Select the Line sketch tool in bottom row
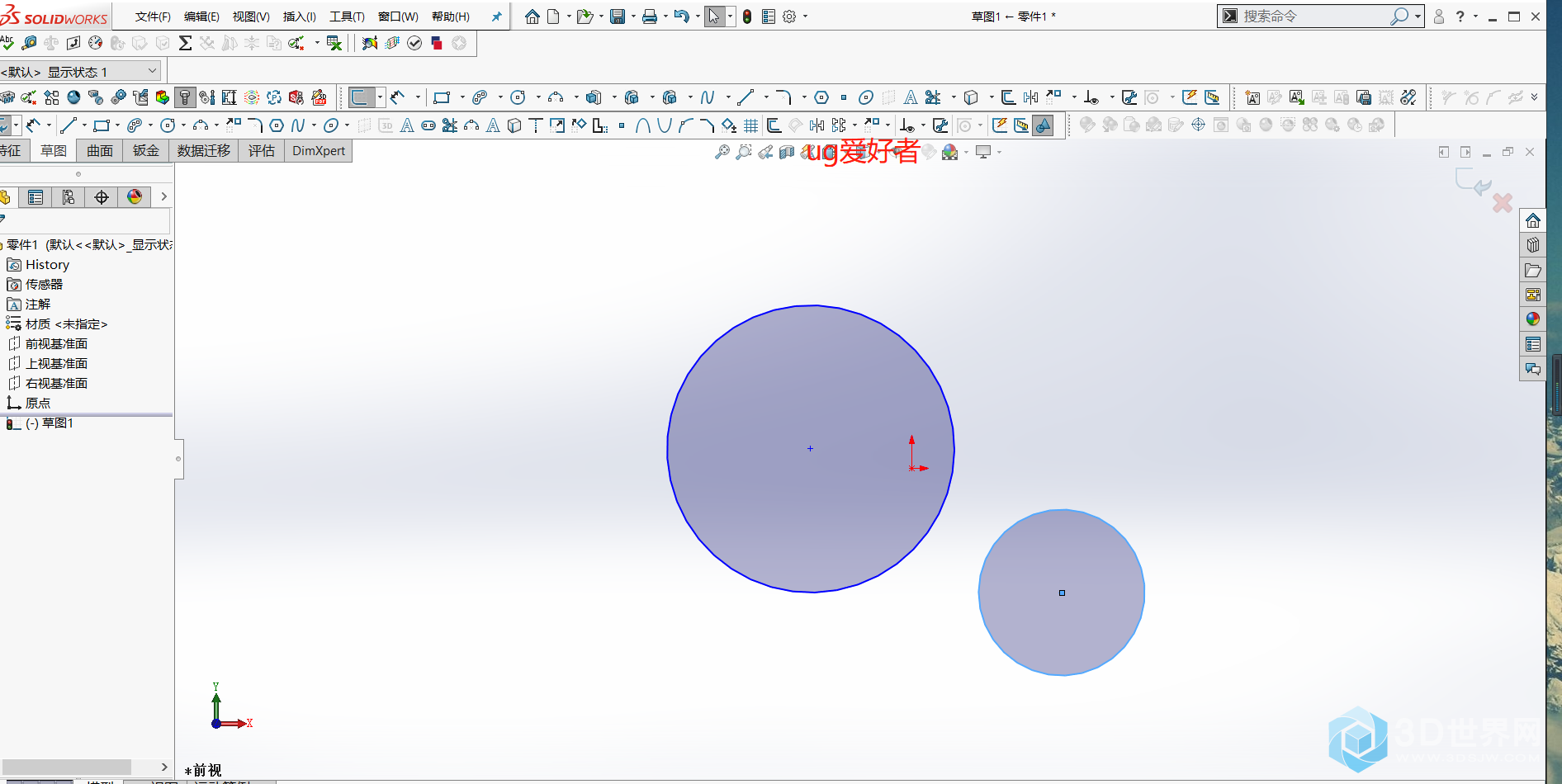Screen dimensions: 1562x784 (69, 125)
